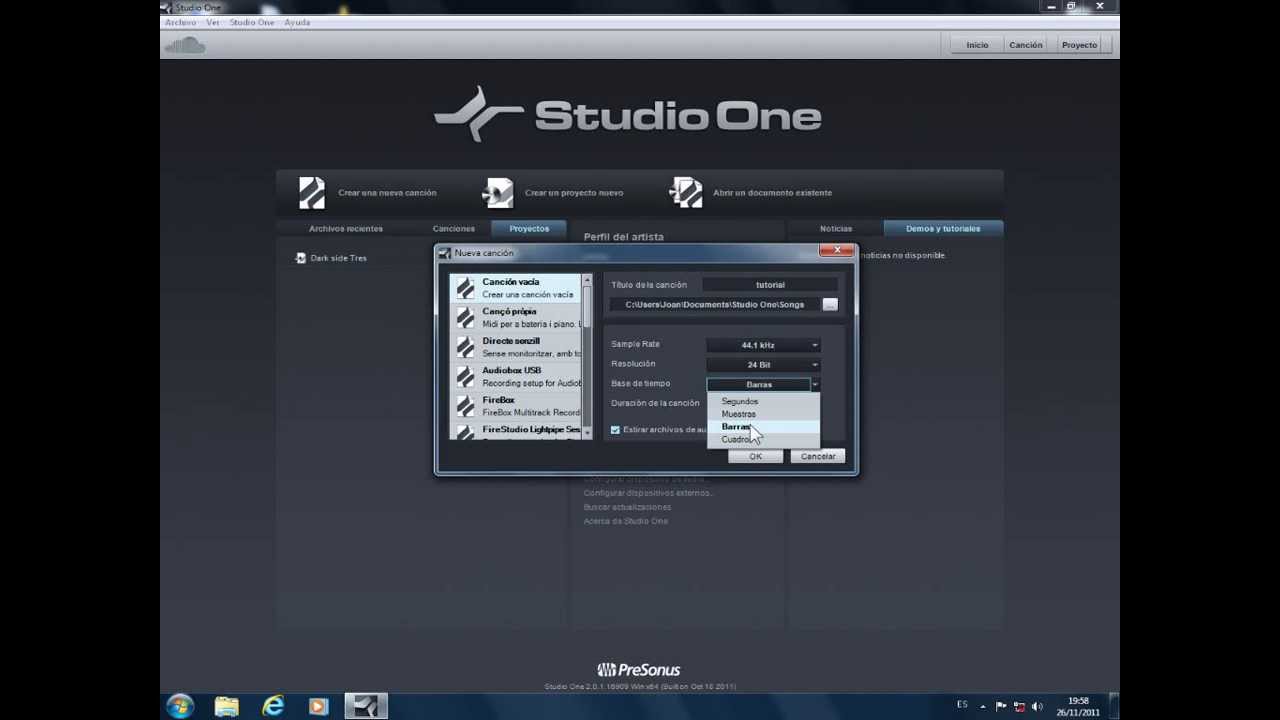Click the template list scroll down arrow
1280x720 pixels.
(587, 433)
